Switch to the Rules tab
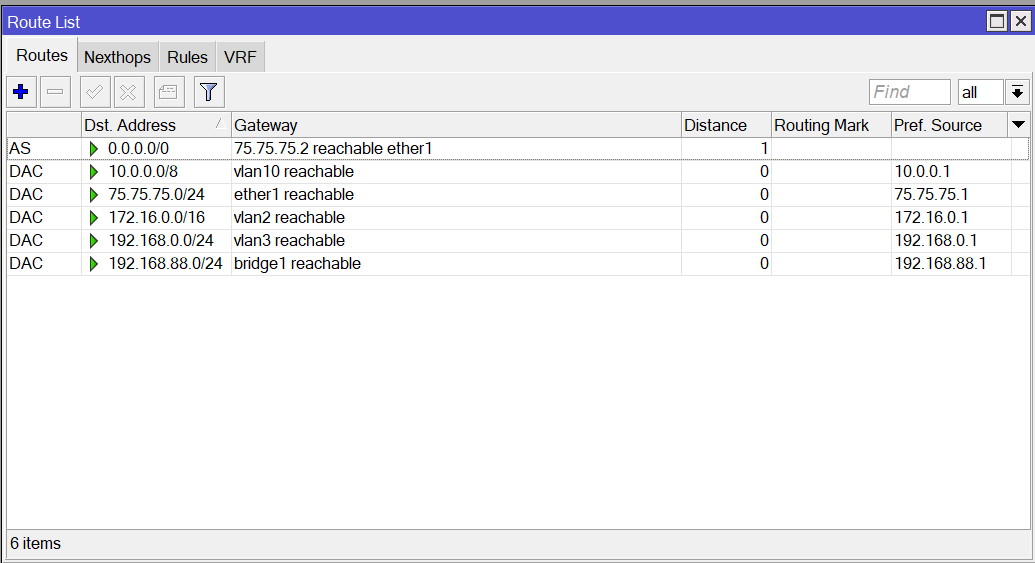 187,57
